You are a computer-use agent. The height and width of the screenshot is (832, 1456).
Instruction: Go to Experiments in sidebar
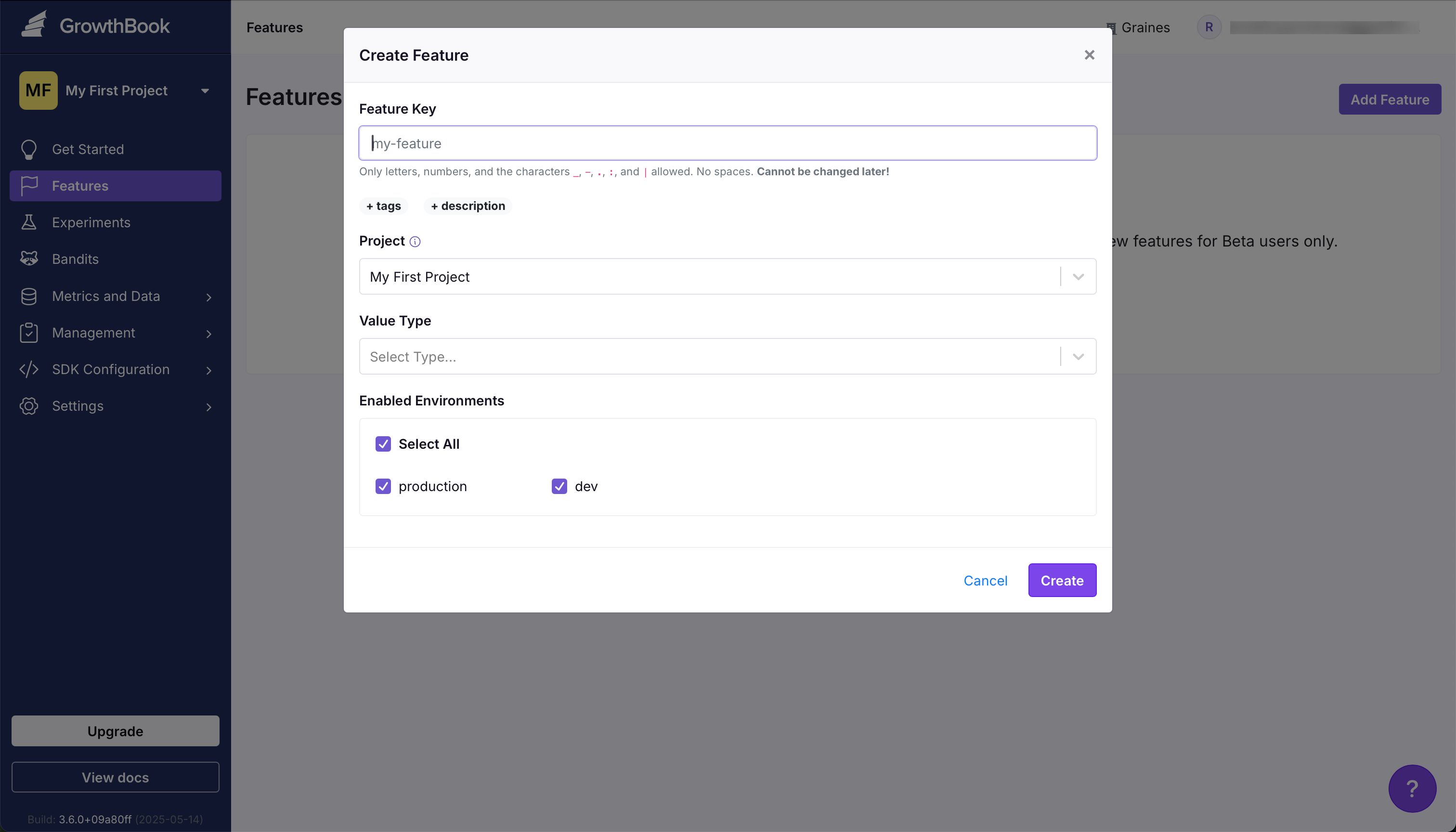pos(116,222)
